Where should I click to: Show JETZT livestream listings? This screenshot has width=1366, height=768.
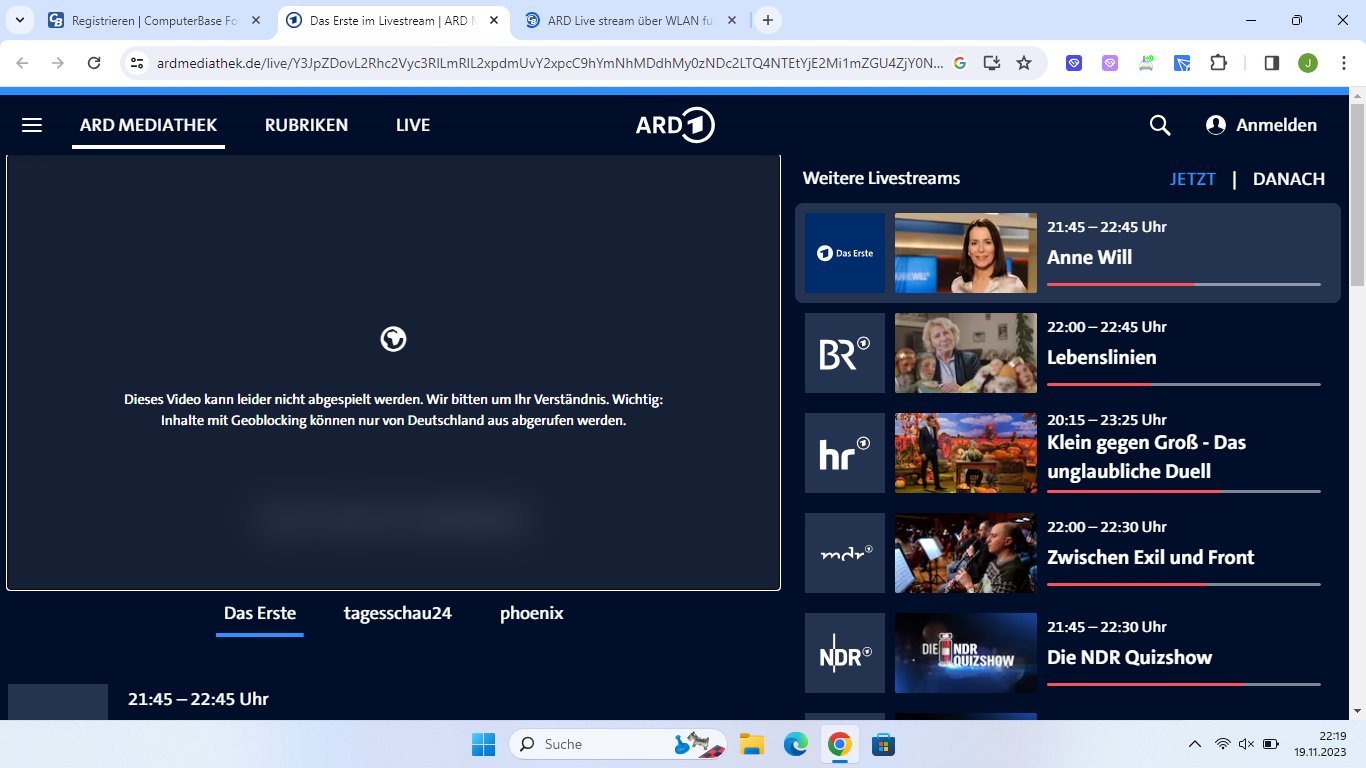(x=1193, y=179)
